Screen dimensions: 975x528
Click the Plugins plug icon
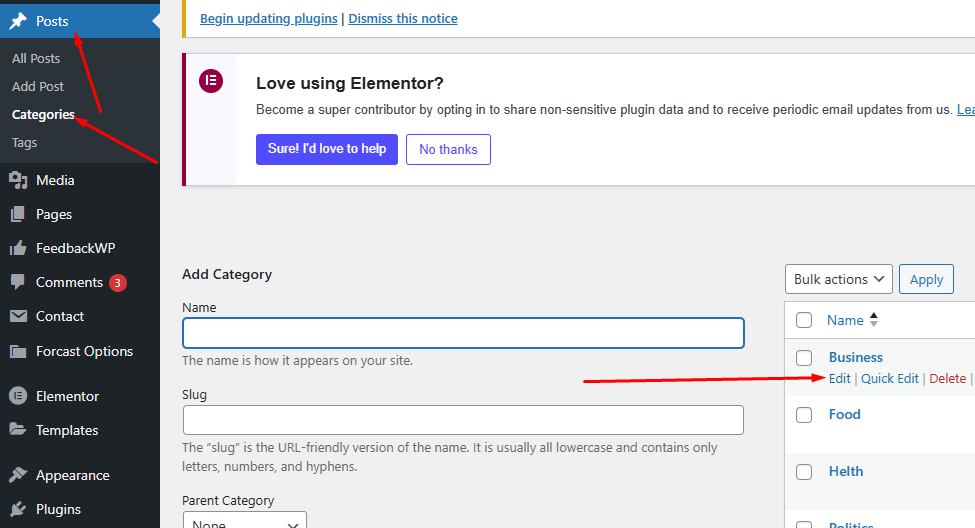click(18, 509)
